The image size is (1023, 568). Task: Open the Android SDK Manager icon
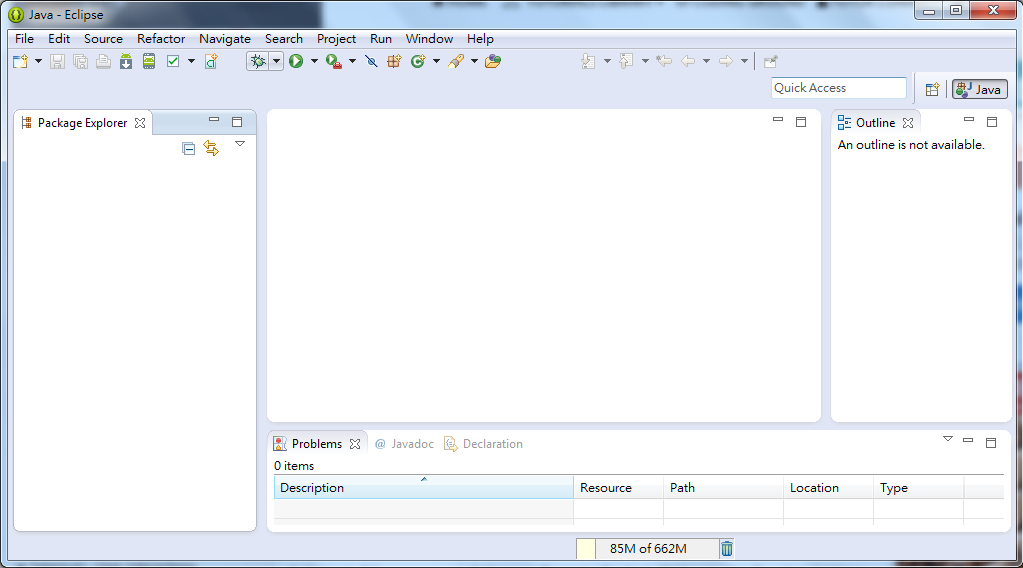click(126, 61)
